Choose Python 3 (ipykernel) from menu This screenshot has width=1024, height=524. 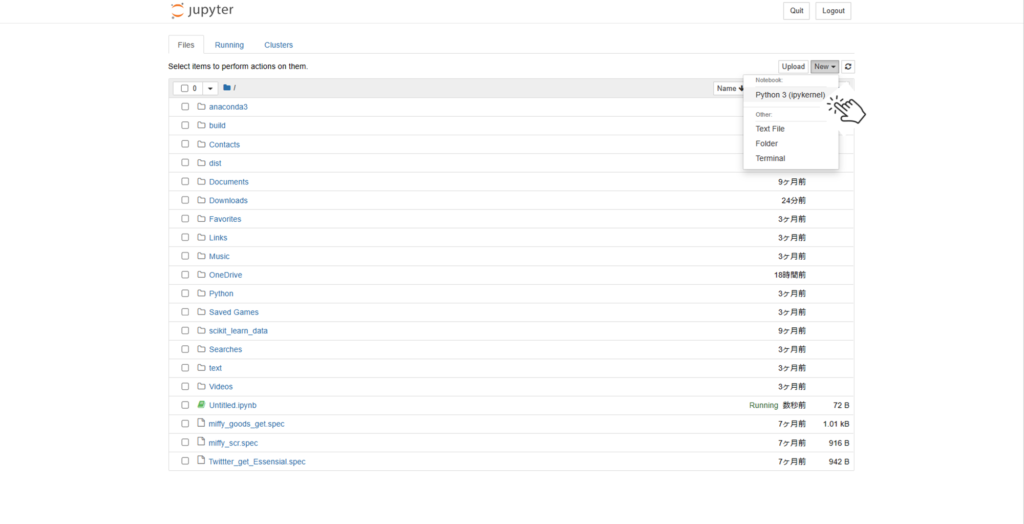790,95
